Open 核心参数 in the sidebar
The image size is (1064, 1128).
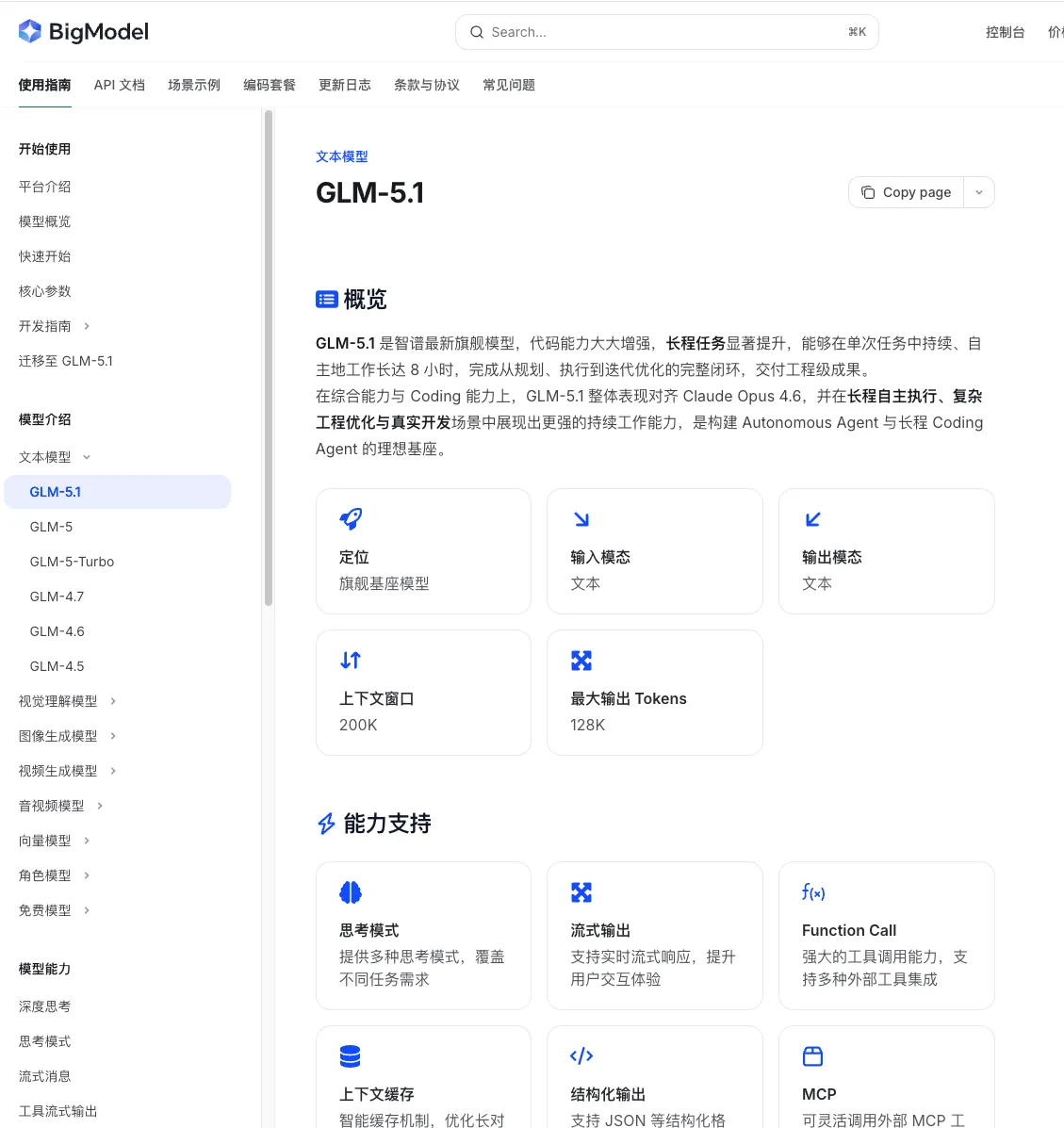point(44,291)
